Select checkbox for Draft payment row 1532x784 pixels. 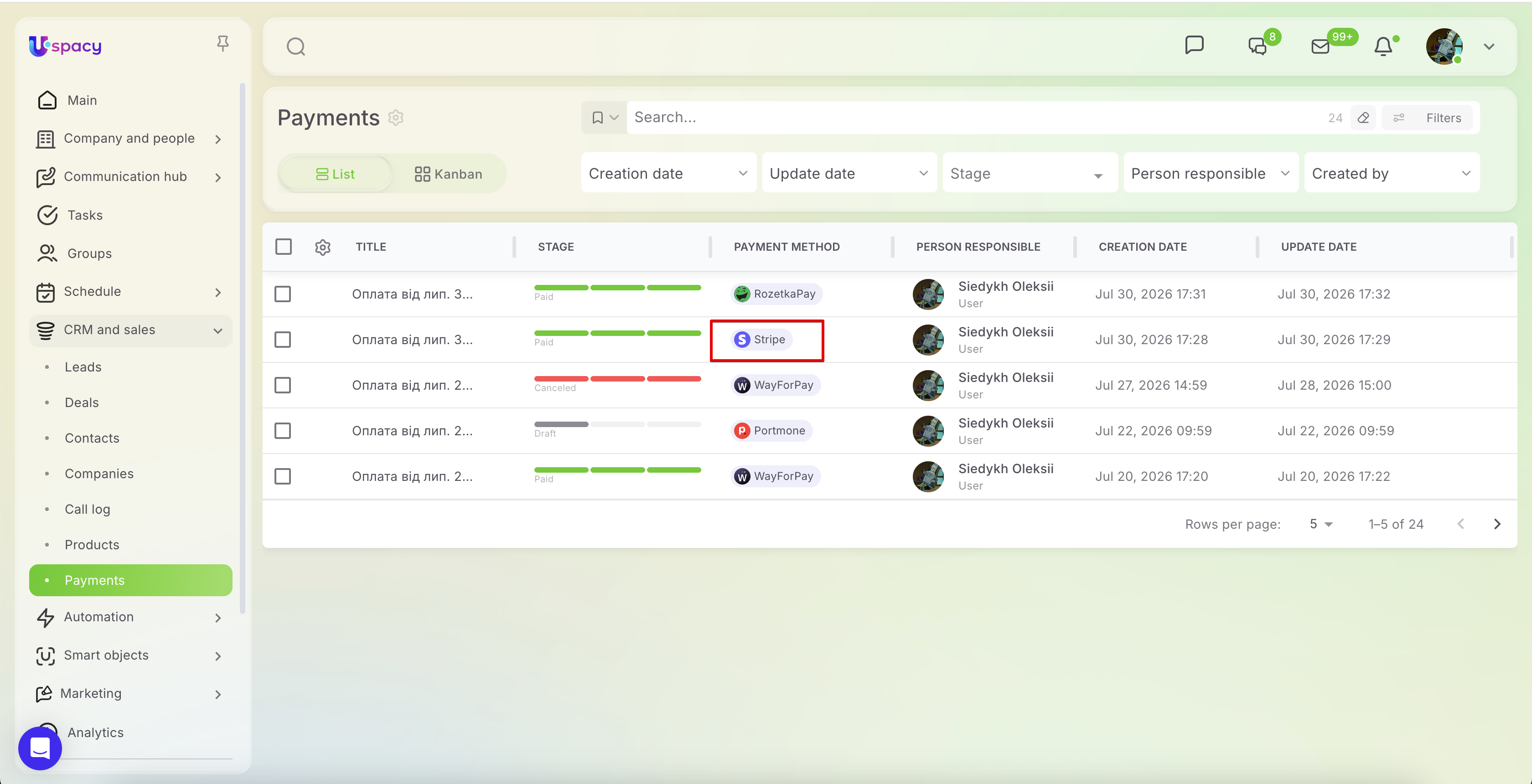283,430
